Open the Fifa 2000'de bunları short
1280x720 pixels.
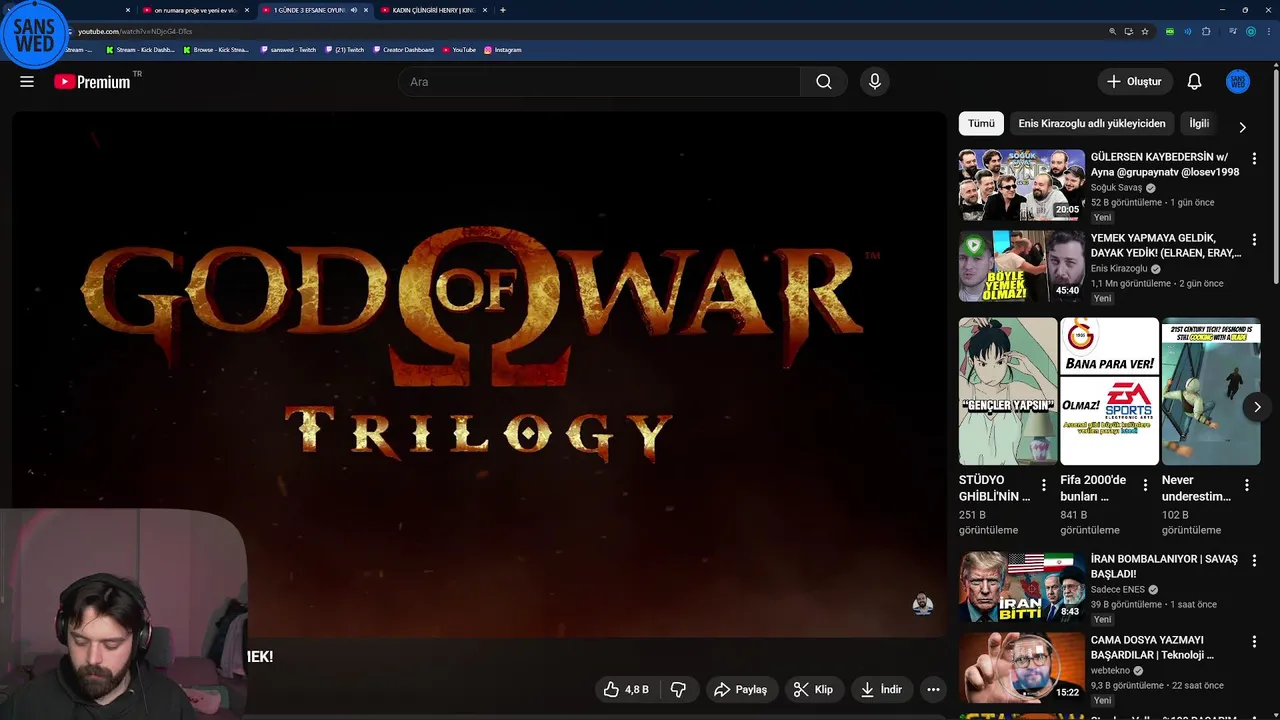[x=1109, y=391]
